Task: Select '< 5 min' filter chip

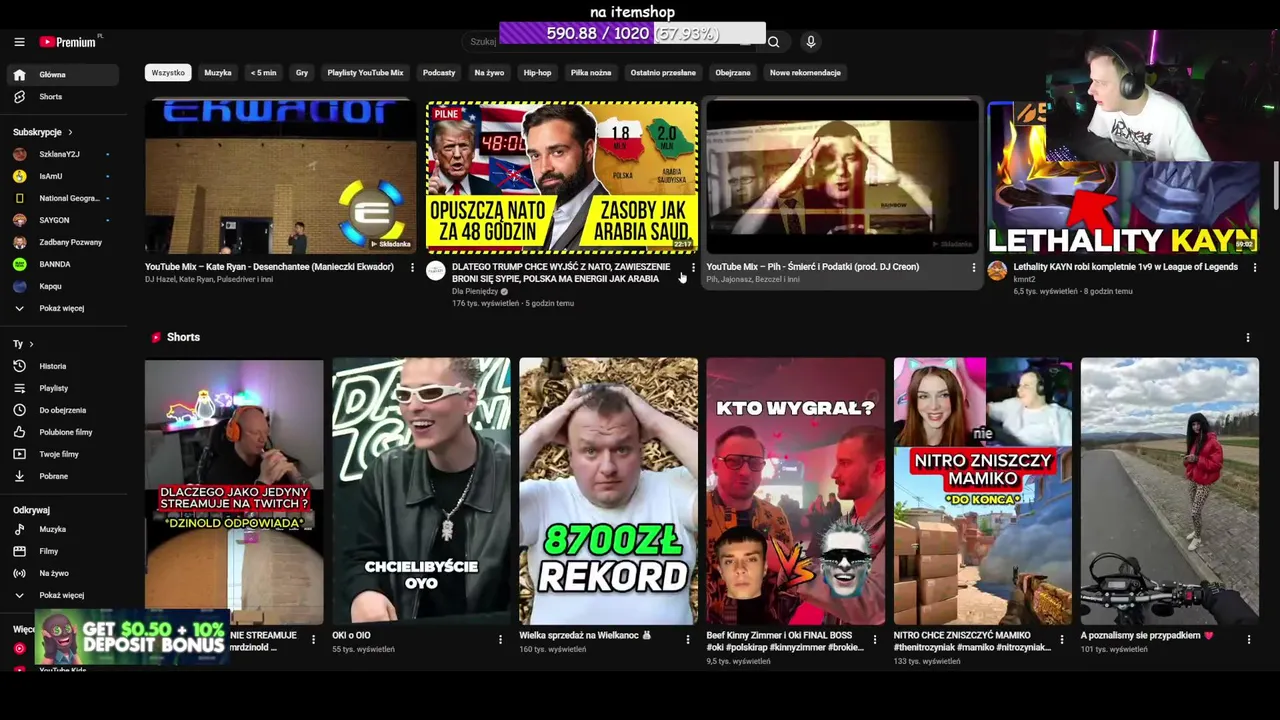Action: tap(264, 73)
